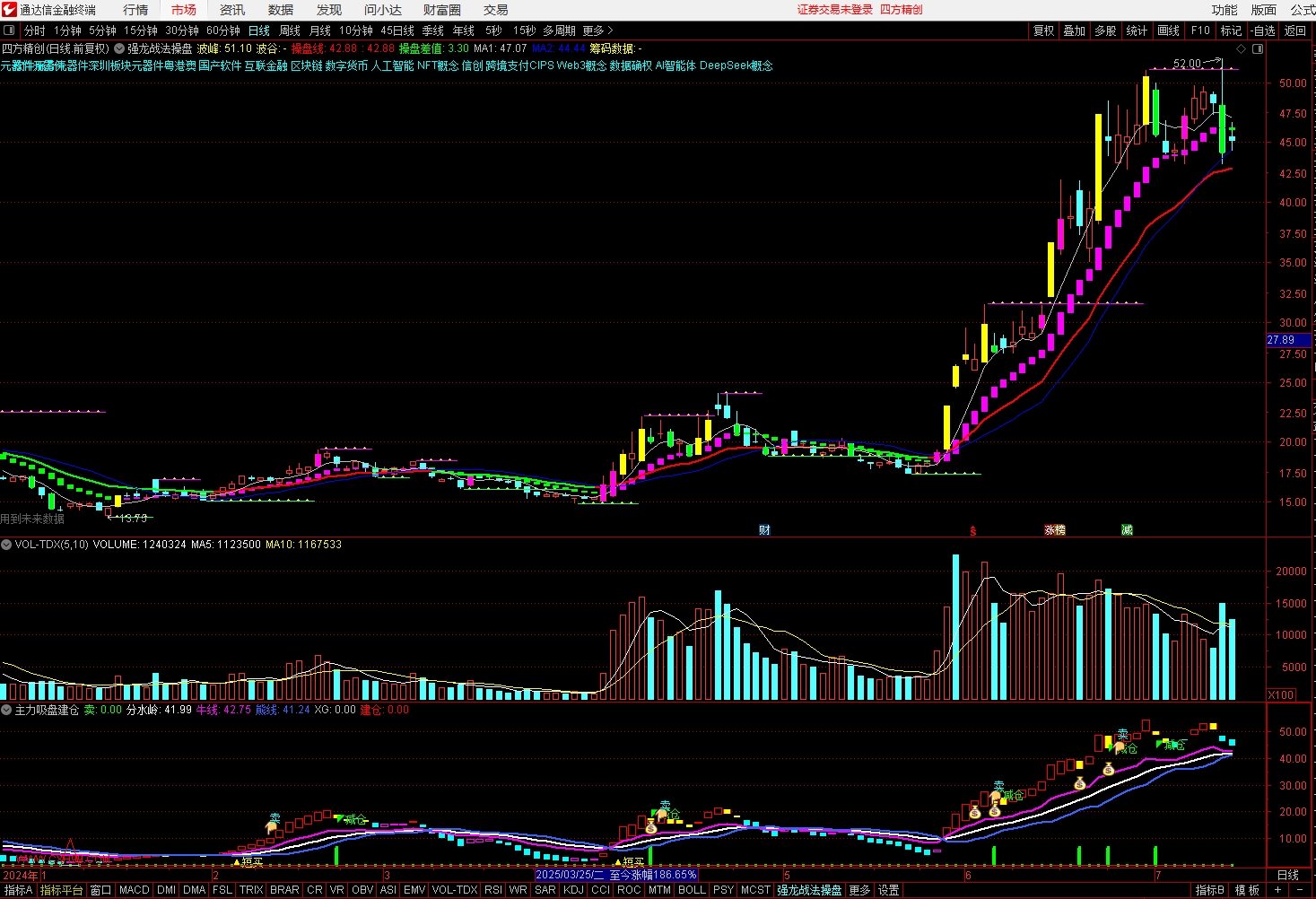
Task: Toggle the sidebar panel icon left of 分时
Action: [x=9, y=31]
